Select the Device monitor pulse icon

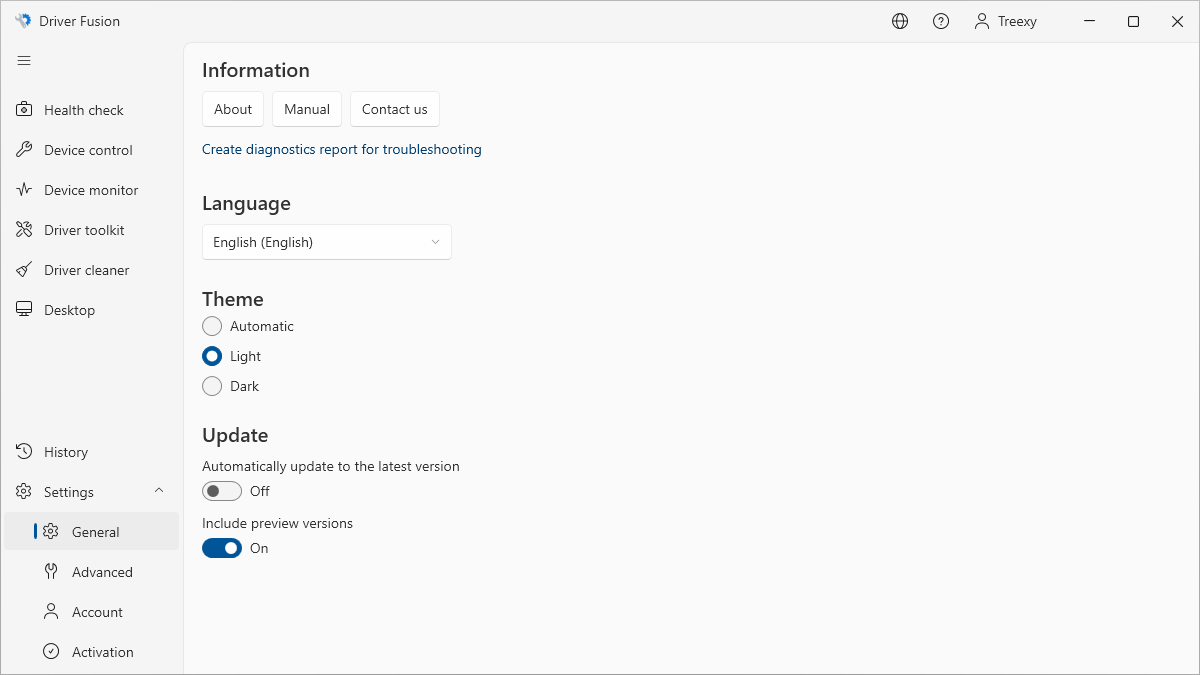tap(24, 190)
